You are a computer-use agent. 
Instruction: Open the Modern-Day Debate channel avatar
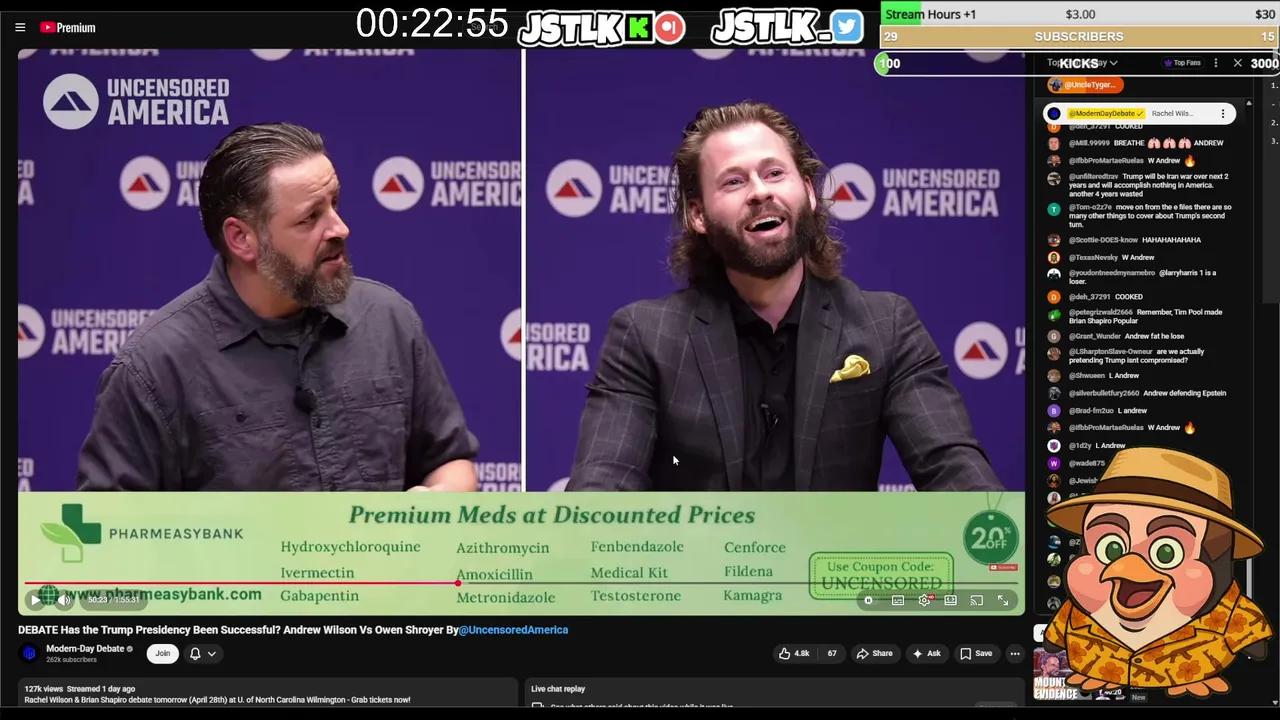(29, 653)
